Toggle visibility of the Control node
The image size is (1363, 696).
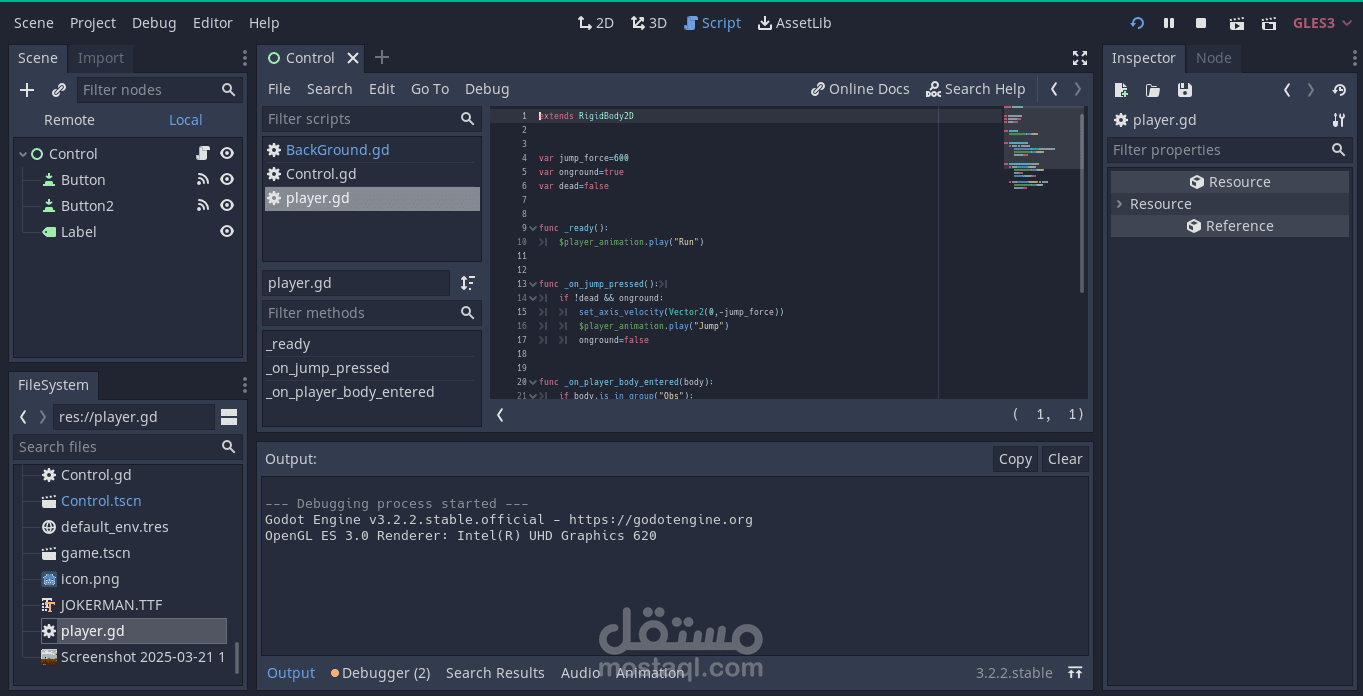point(227,154)
